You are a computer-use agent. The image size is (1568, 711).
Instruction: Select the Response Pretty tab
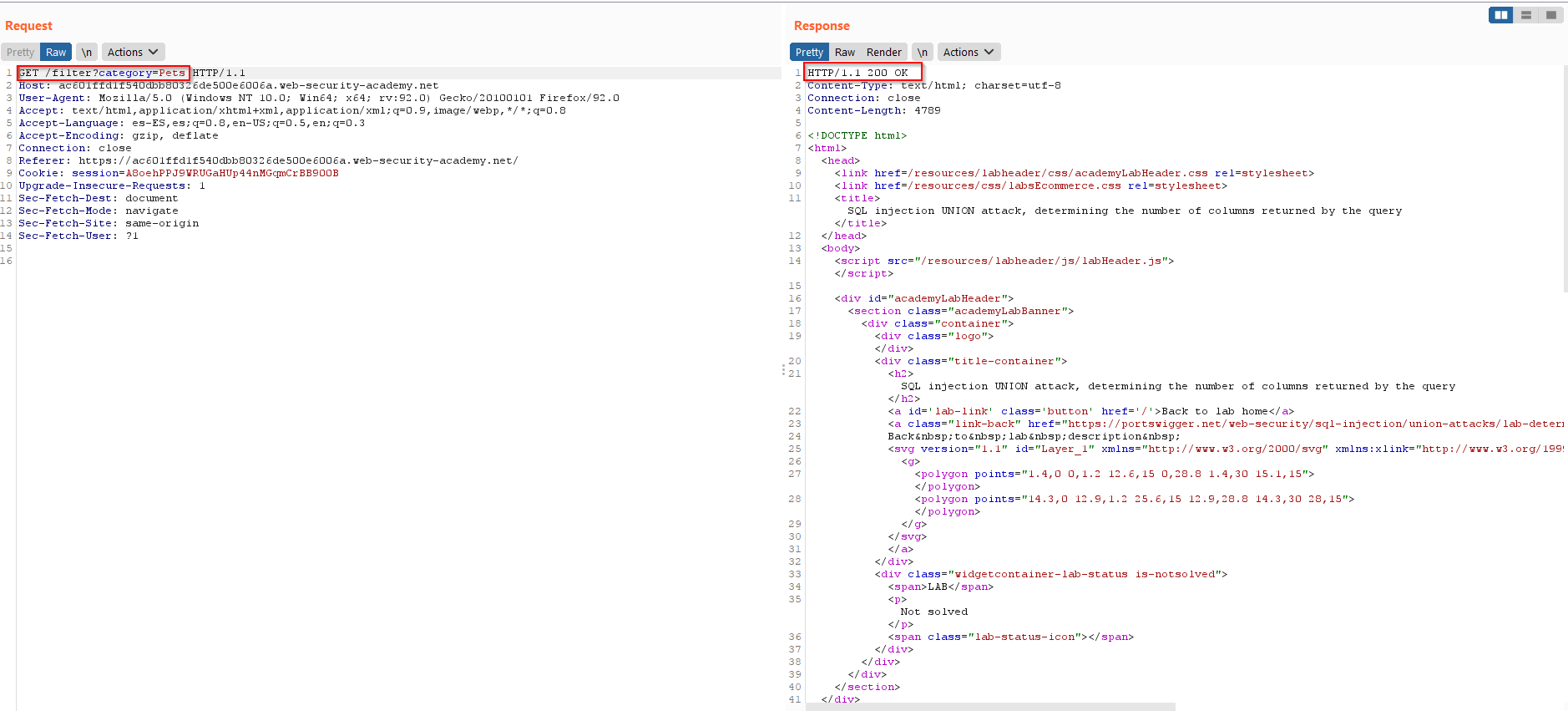tap(809, 52)
